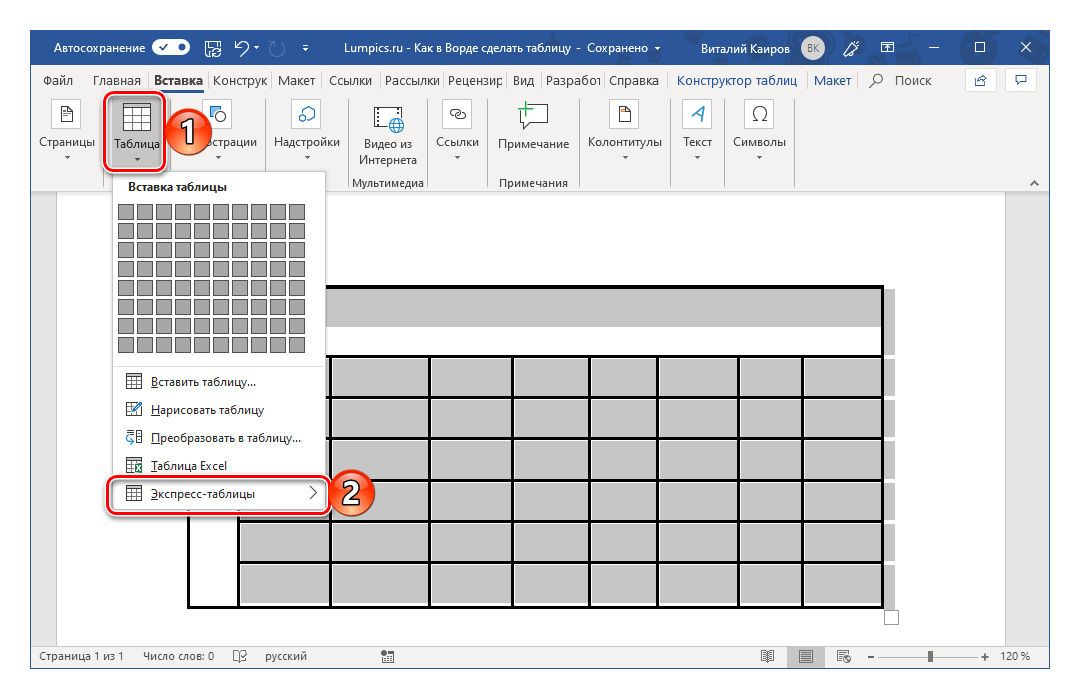The height and width of the screenshot is (699, 1080).
Task: Expand the Экспресс-таблицы submenu
Action: (x=218, y=493)
